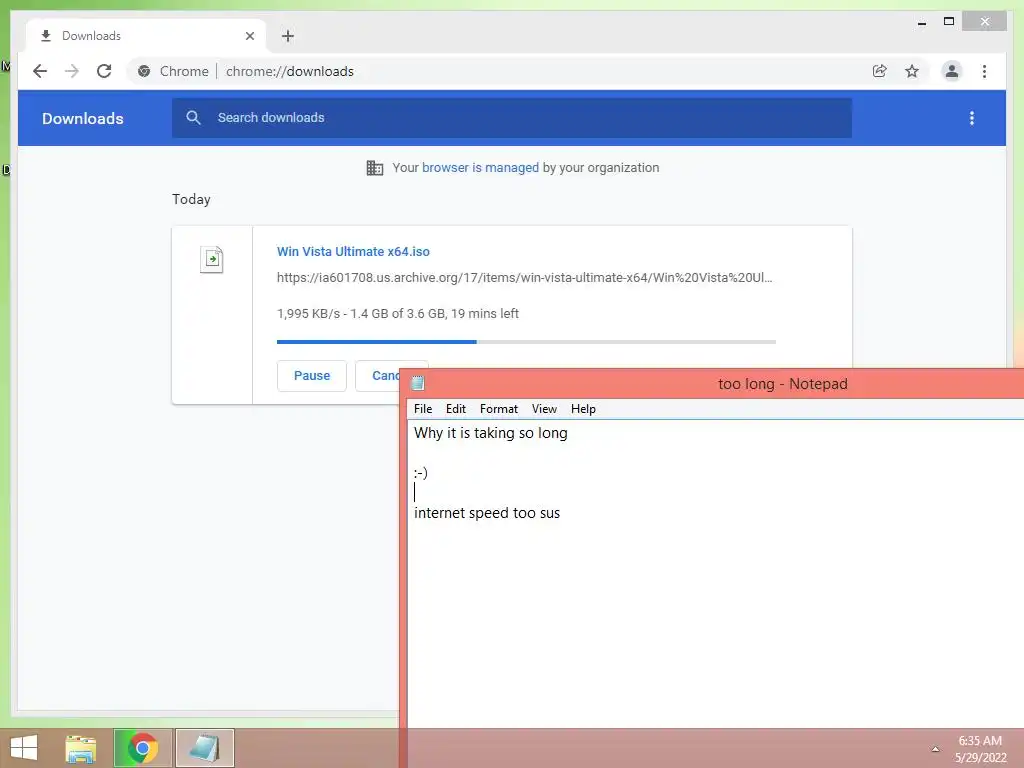Click the Chrome site info icon in address bar
This screenshot has width=1024, height=768.
coord(144,71)
